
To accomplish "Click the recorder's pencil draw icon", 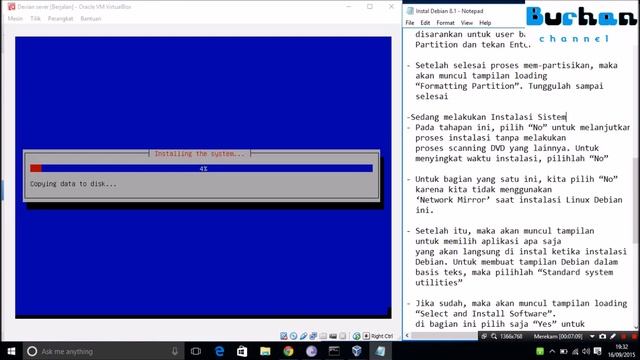I will point(613,336).
